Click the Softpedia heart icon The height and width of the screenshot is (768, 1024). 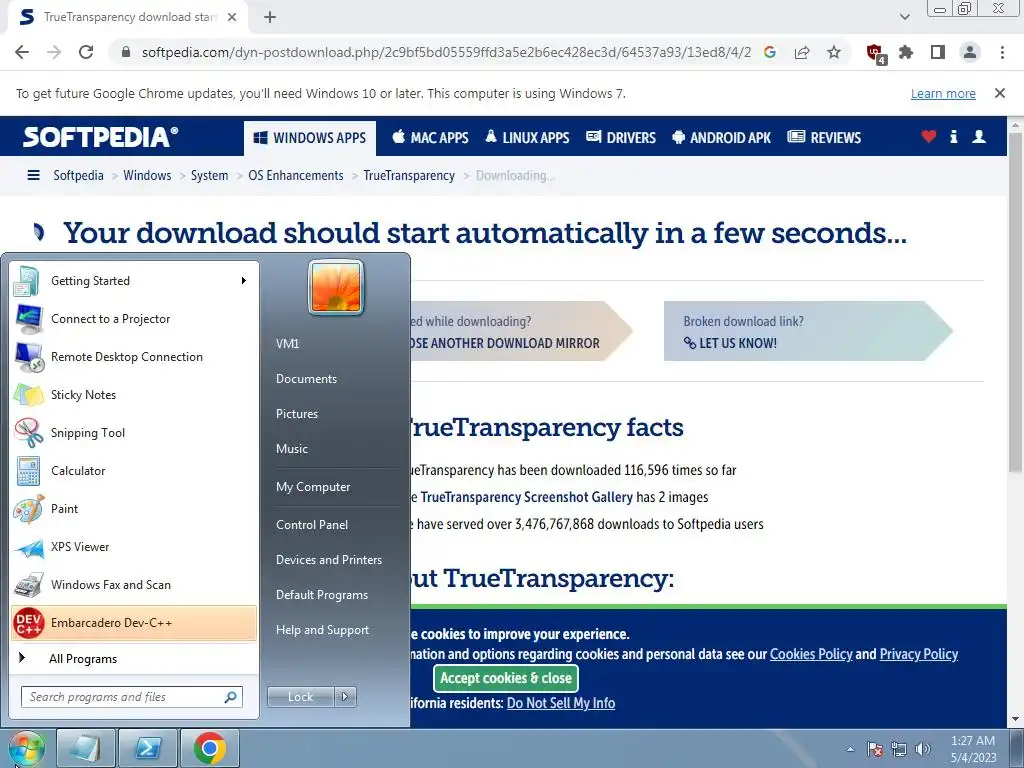click(929, 136)
